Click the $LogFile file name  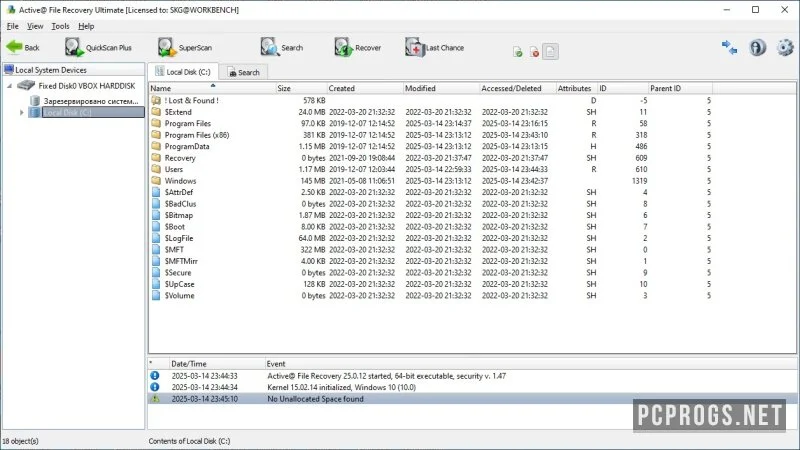tap(179, 238)
